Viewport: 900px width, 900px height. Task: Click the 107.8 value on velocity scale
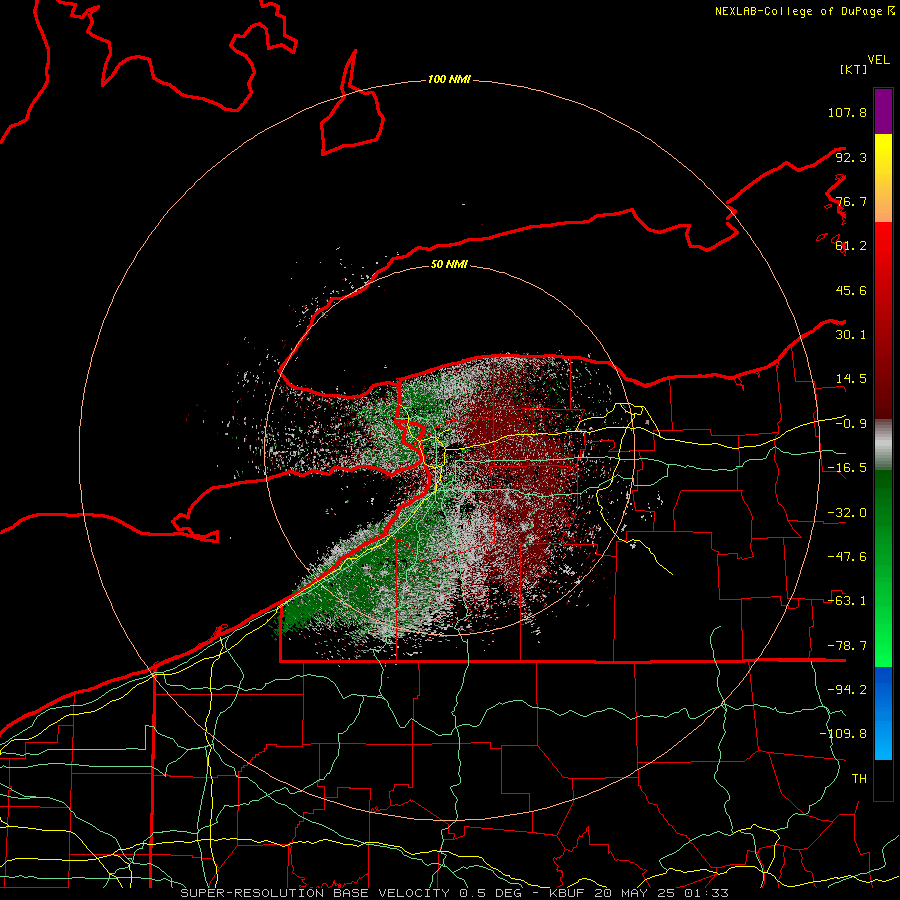(x=847, y=112)
